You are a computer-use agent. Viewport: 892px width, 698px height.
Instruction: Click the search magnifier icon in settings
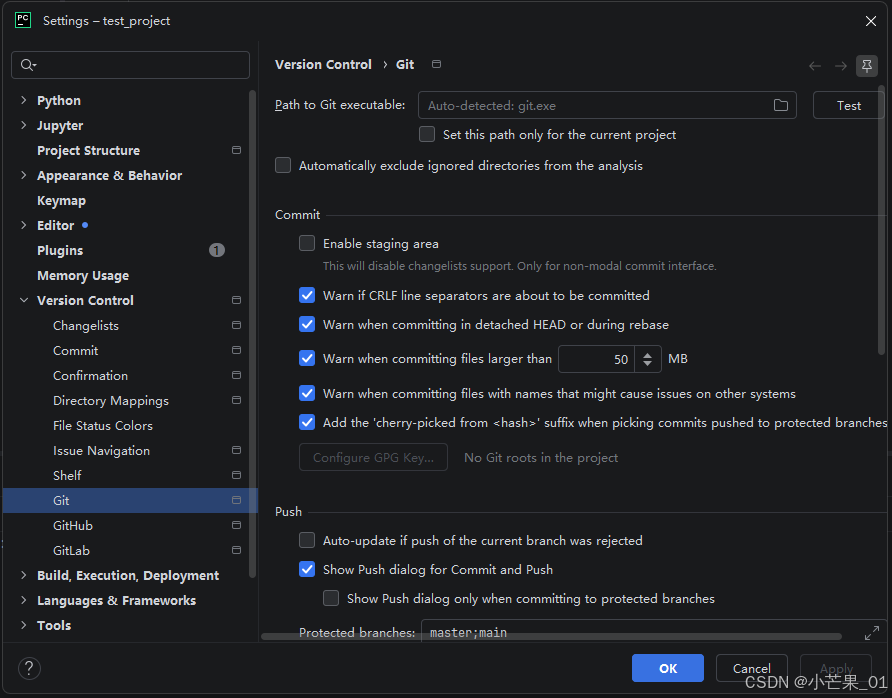[x=27, y=65]
